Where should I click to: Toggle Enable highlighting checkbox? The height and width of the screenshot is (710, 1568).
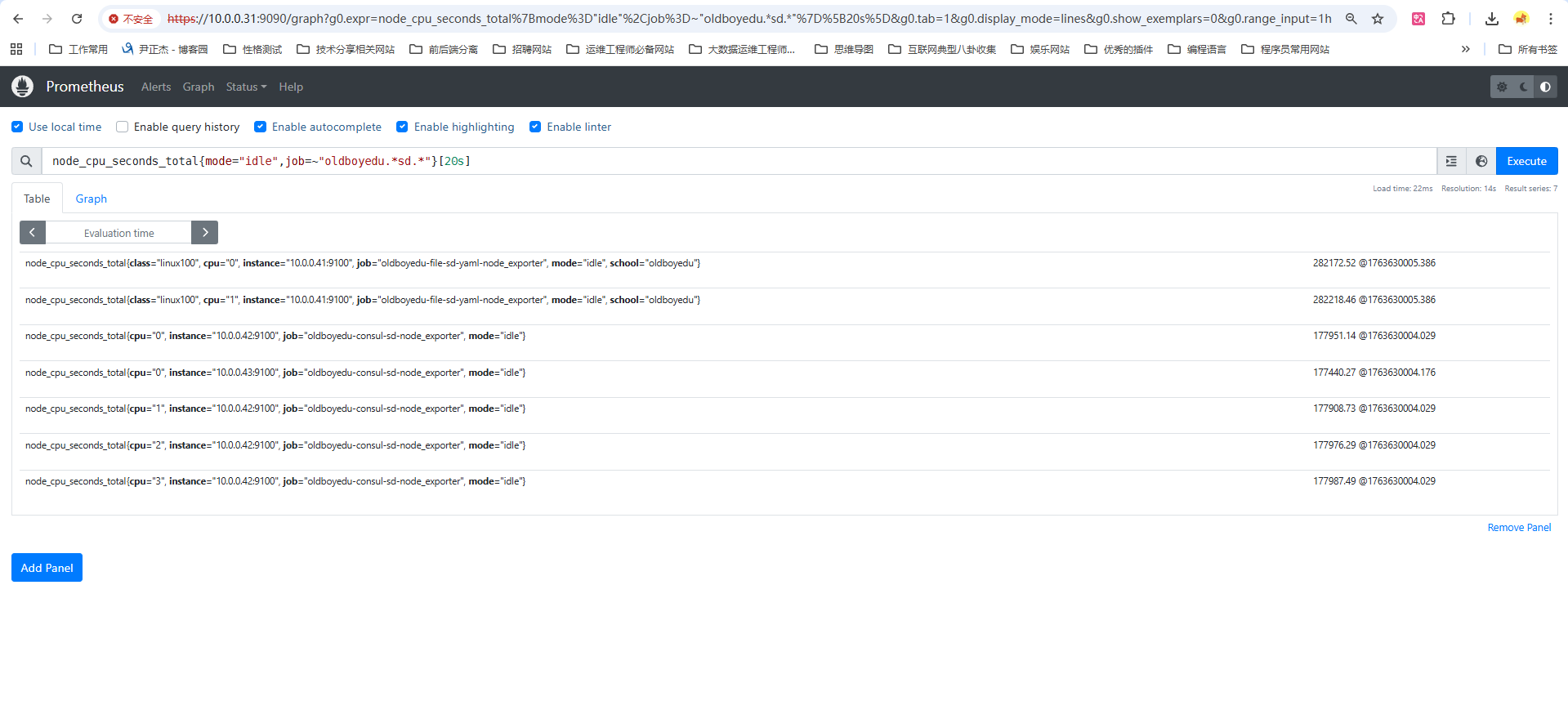point(402,127)
